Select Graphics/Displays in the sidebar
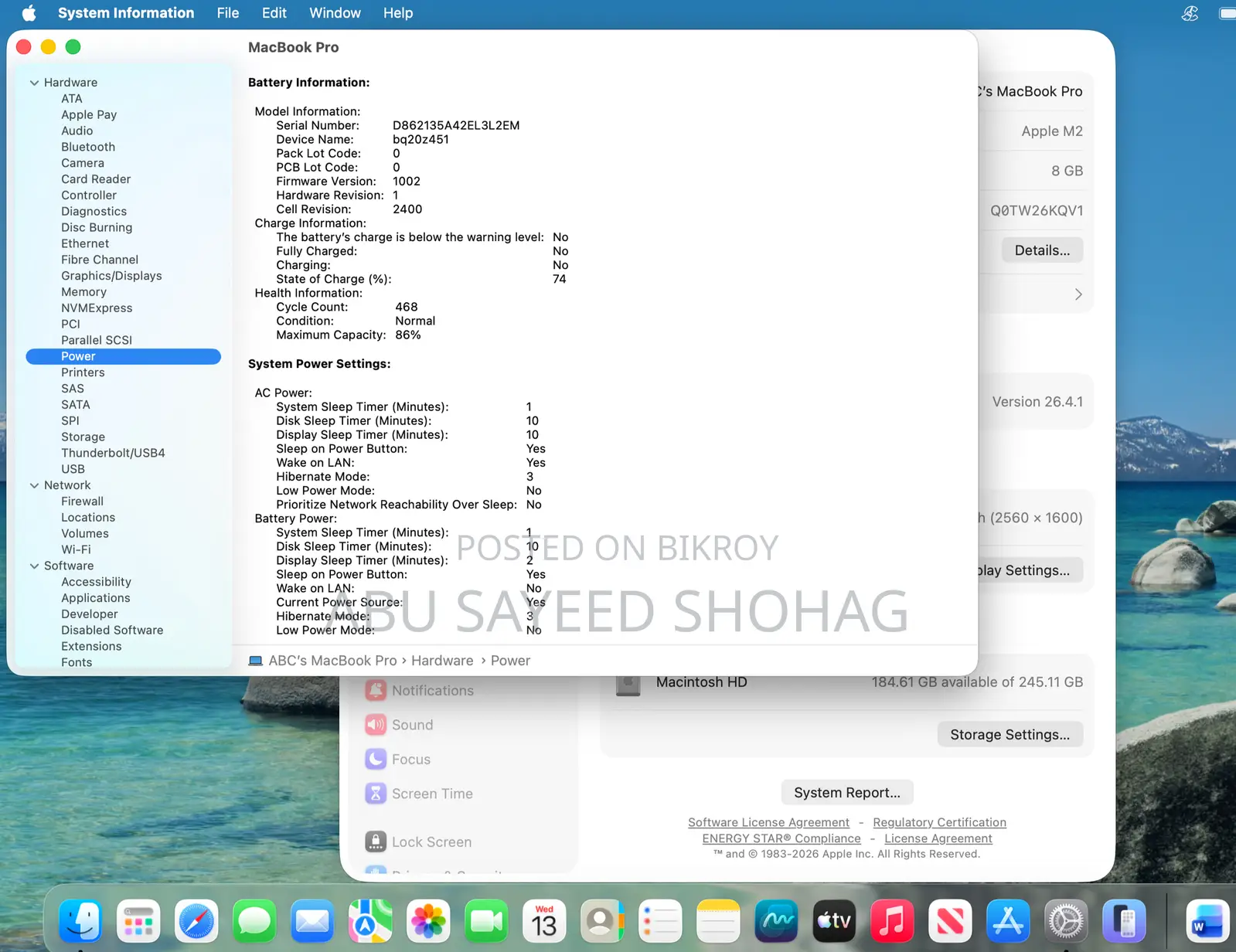This screenshot has width=1236, height=952. (111, 276)
